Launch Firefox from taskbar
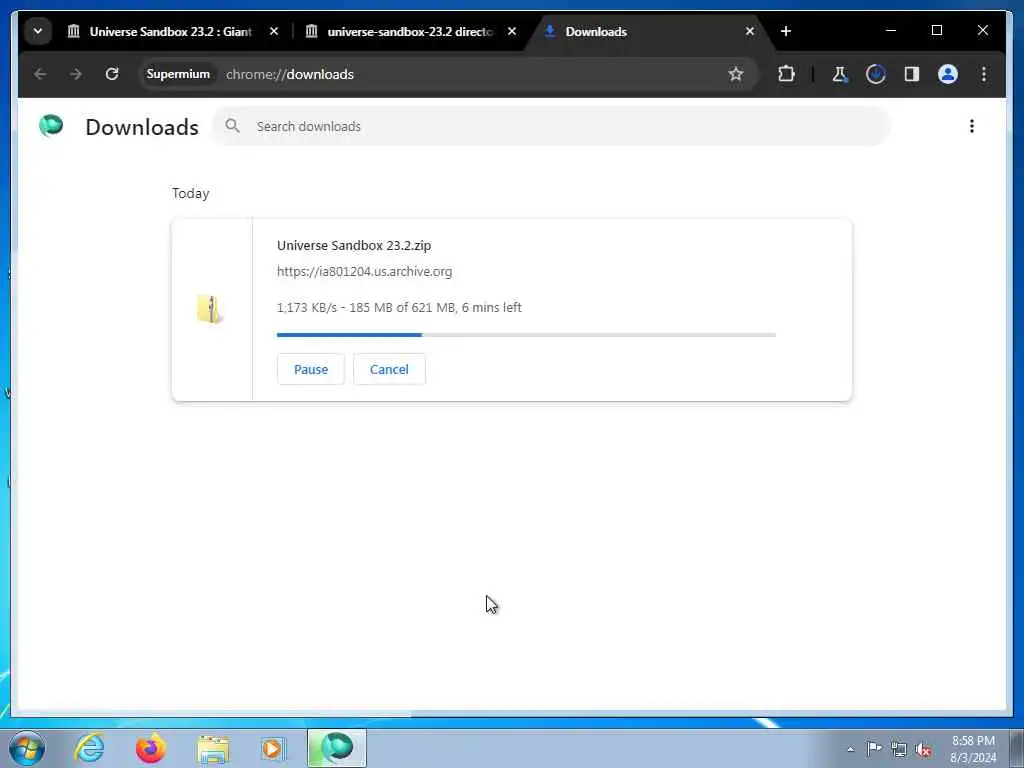The image size is (1024, 768). pyautogui.click(x=151, y=748)
